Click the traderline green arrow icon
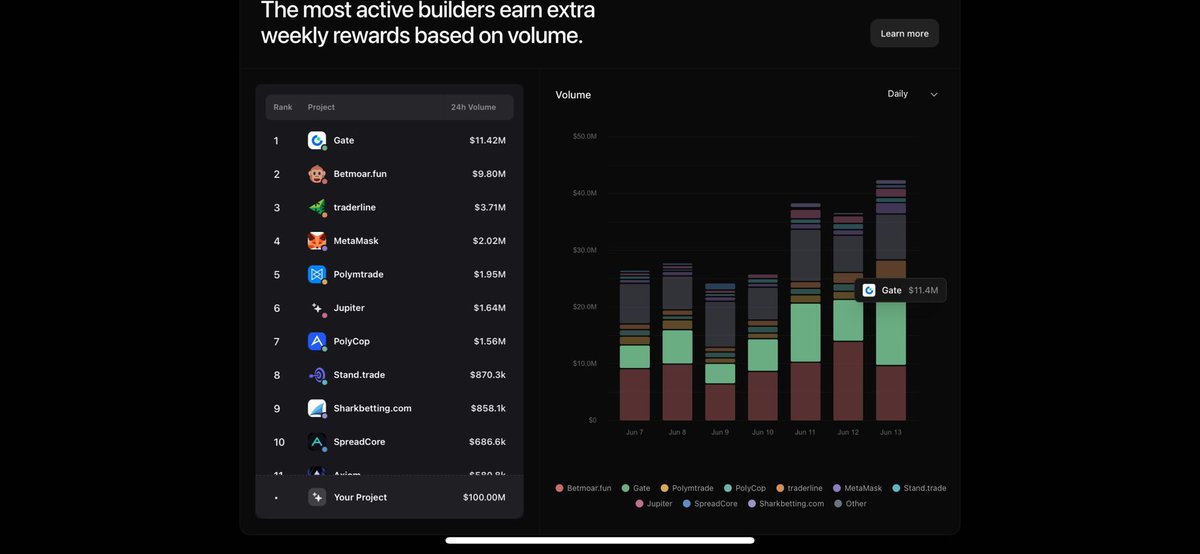Image resolution: width=1200 pixels, height=554 pixels. point(317,208)
